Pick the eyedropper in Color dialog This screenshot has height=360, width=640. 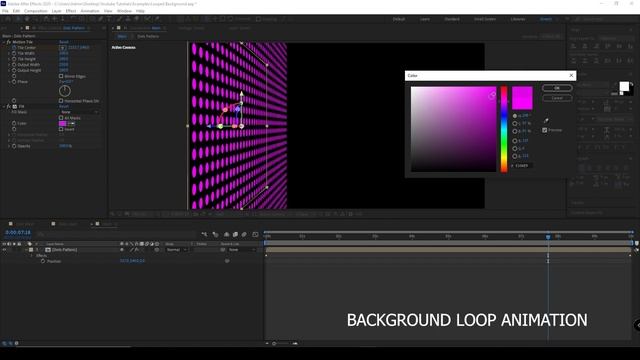pos(546,120)
